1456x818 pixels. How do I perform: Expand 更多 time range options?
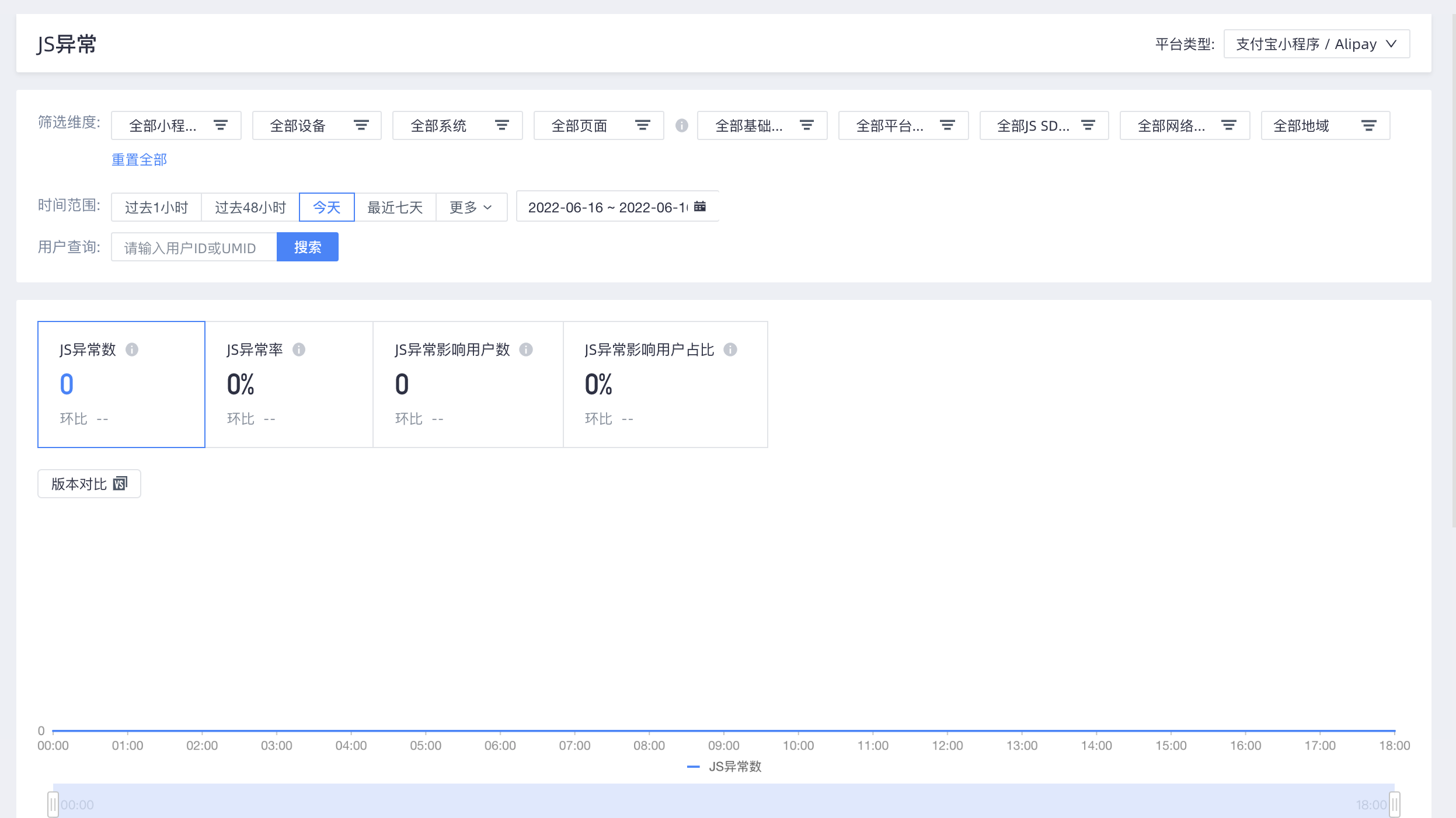click(471, 207)
